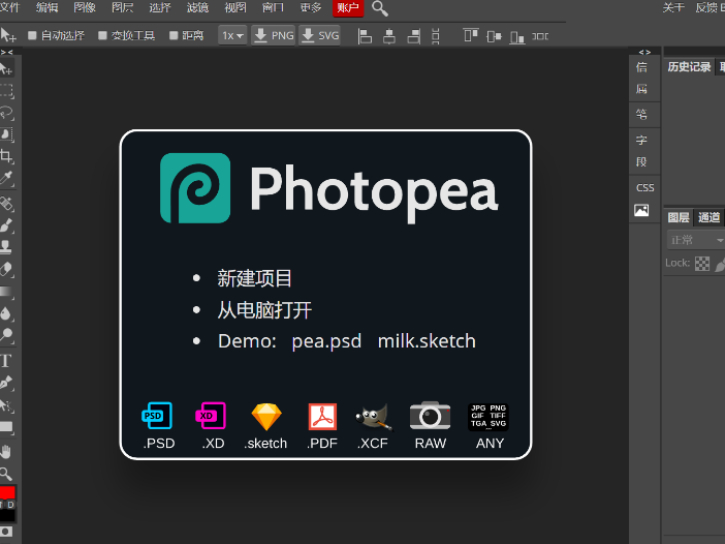
Task: Select the Type tool
Action: [x=6, y=361]
